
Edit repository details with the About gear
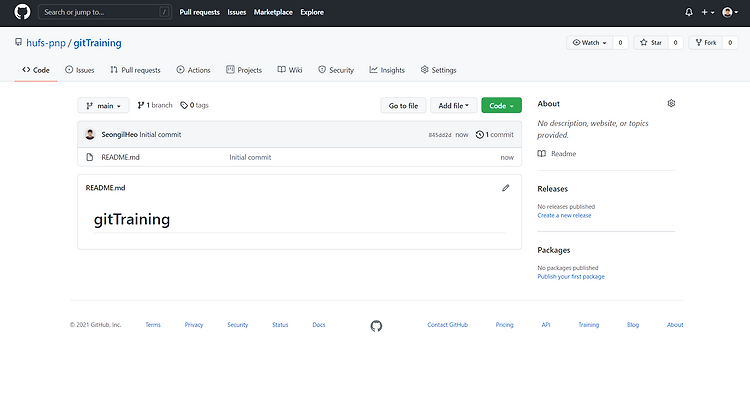[671, 103]
